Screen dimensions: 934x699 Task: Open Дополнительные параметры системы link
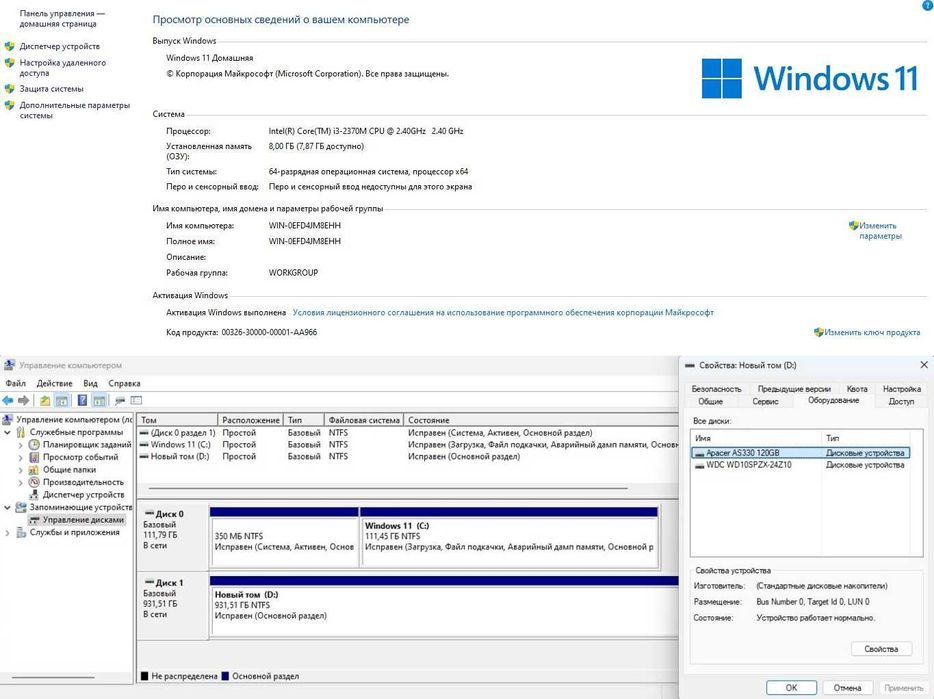74,110
